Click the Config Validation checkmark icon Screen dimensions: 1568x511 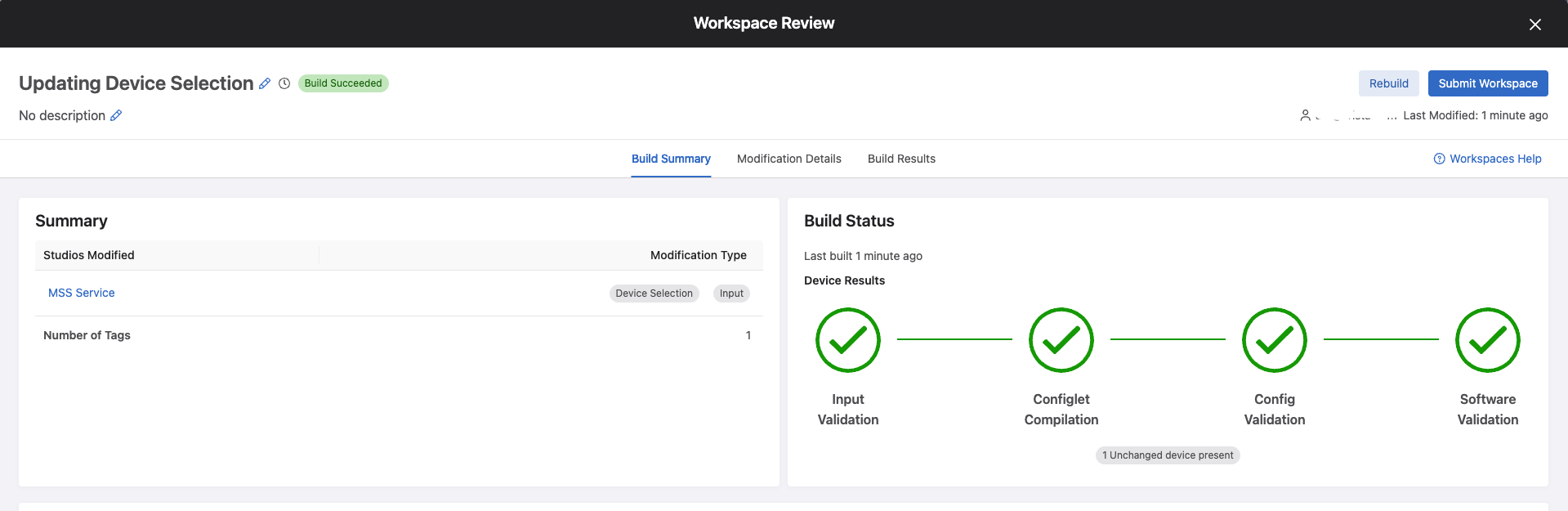coord(1275,340)
